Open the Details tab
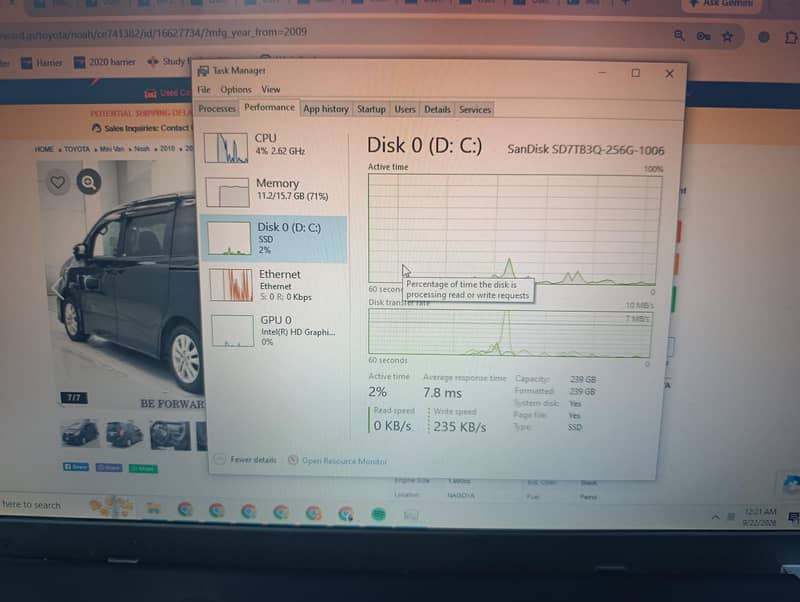800x602 pixels. [437, 109]
